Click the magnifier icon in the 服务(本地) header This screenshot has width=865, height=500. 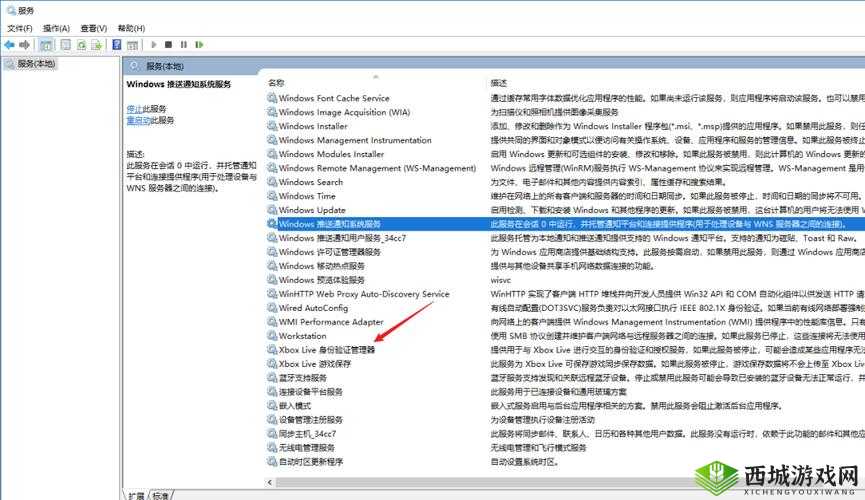[134, 66]
